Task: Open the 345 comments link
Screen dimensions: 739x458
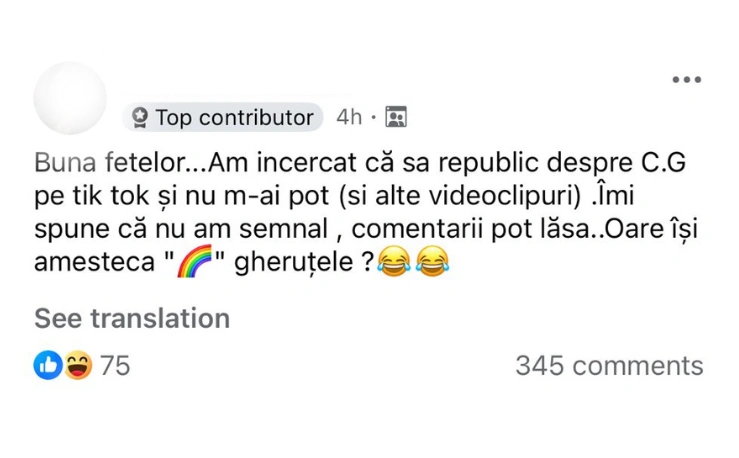Action: 609,366
